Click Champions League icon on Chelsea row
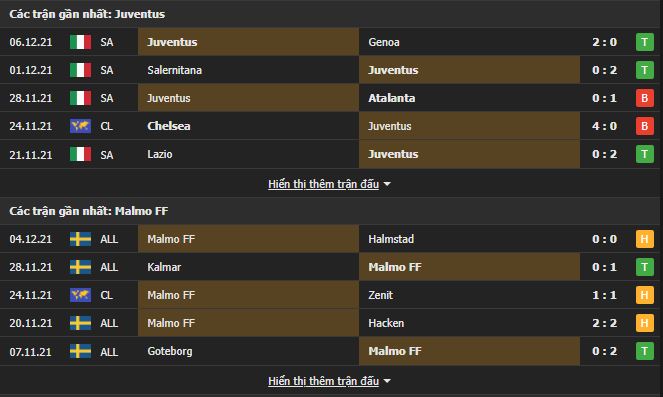Image resolution: width=663 pixels, height=397 pixels. pyautogui.click(x=80, y=126)
